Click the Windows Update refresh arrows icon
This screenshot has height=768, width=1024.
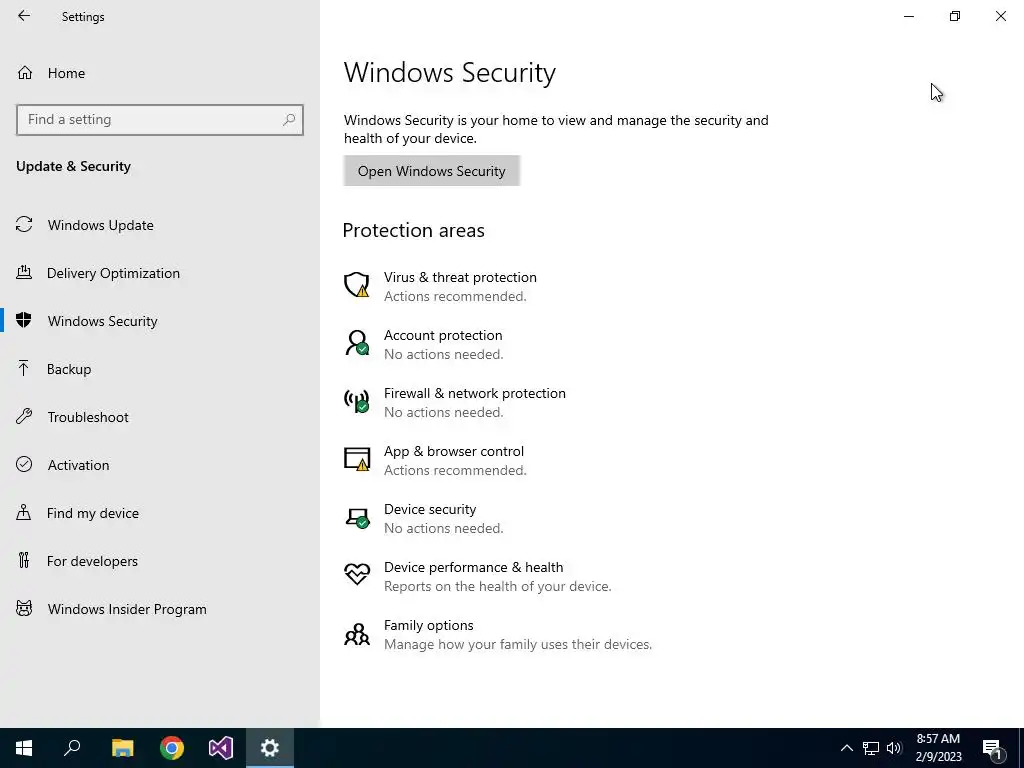tap(24, 225)
